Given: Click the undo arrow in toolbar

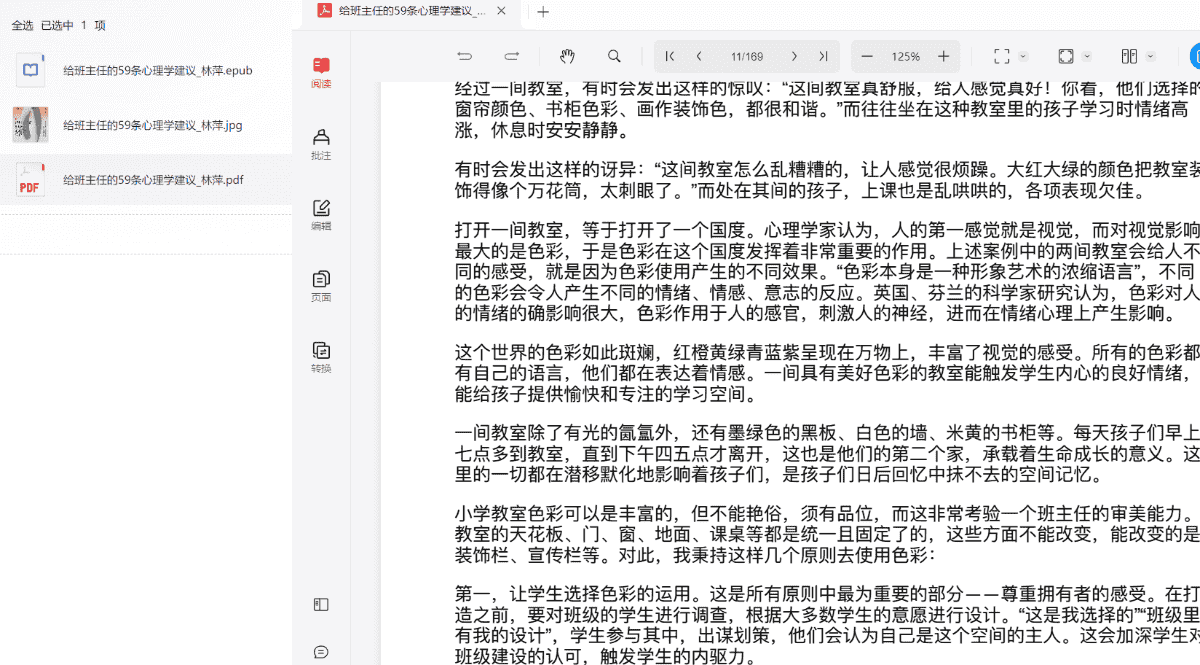Looking at the screenshot, I should [465, 57].
